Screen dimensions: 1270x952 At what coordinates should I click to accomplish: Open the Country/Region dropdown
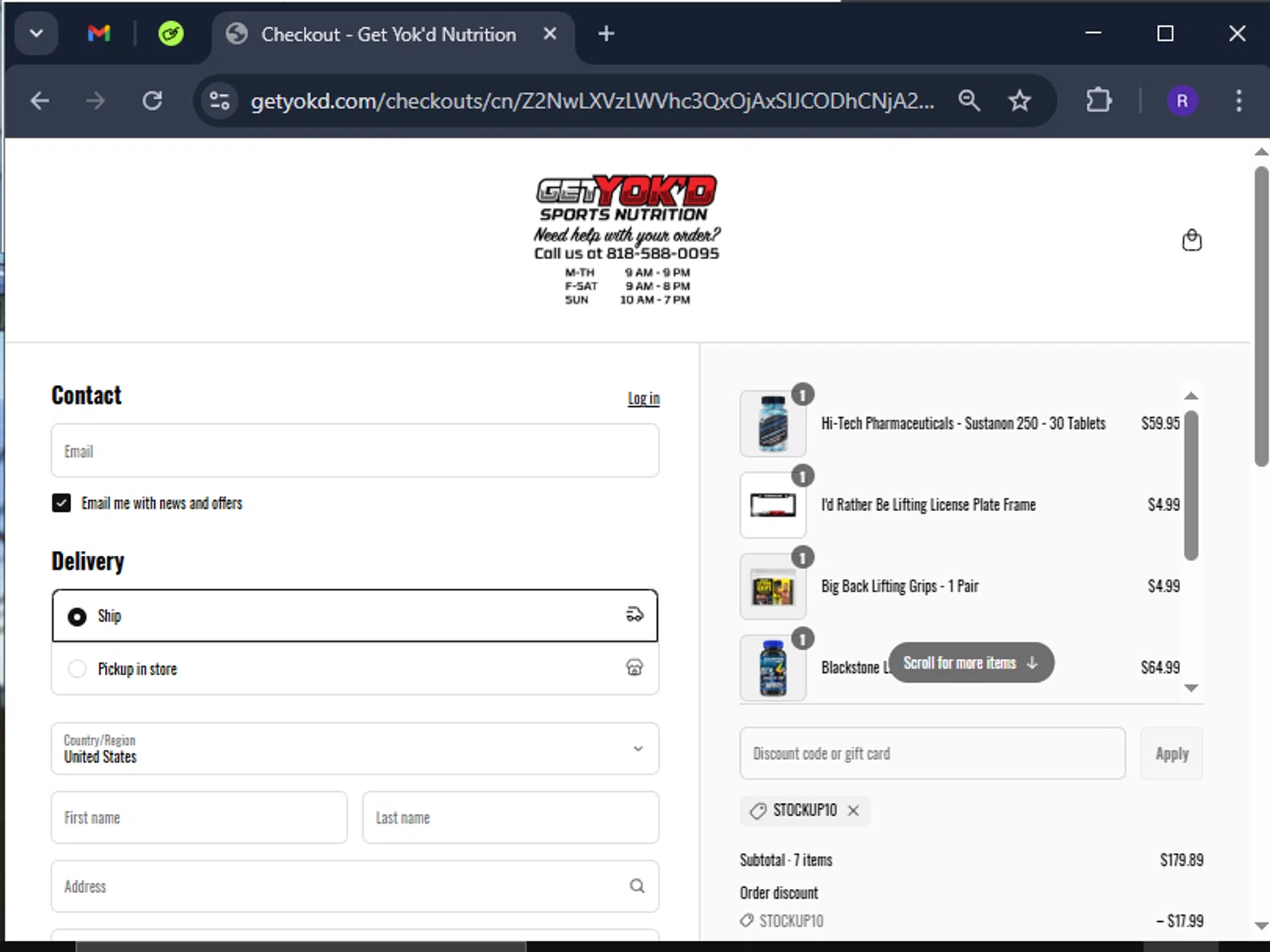point(355,749)
